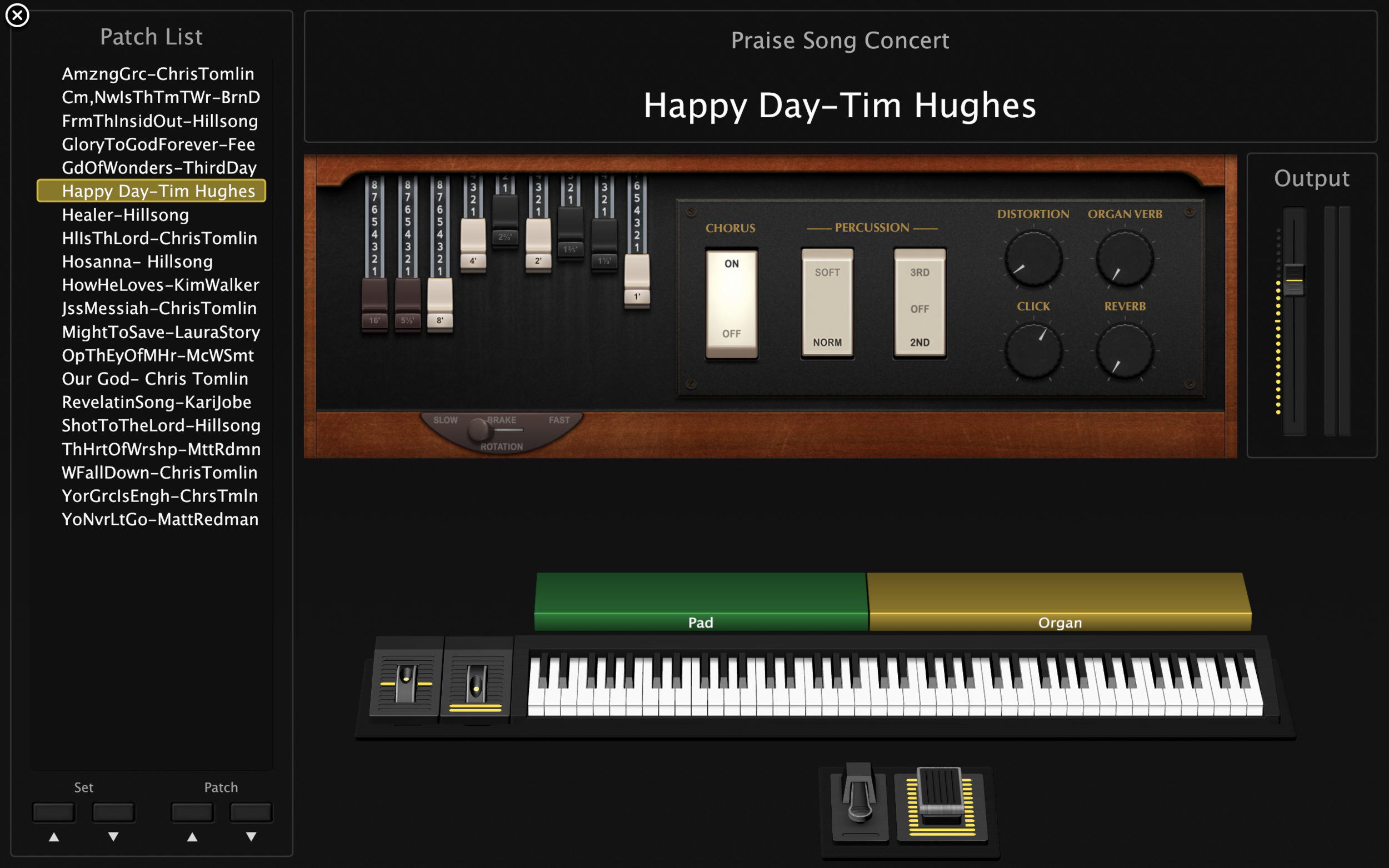
Task: Toggle the Chorus ON/OFF switch
Action: [732, 304]
